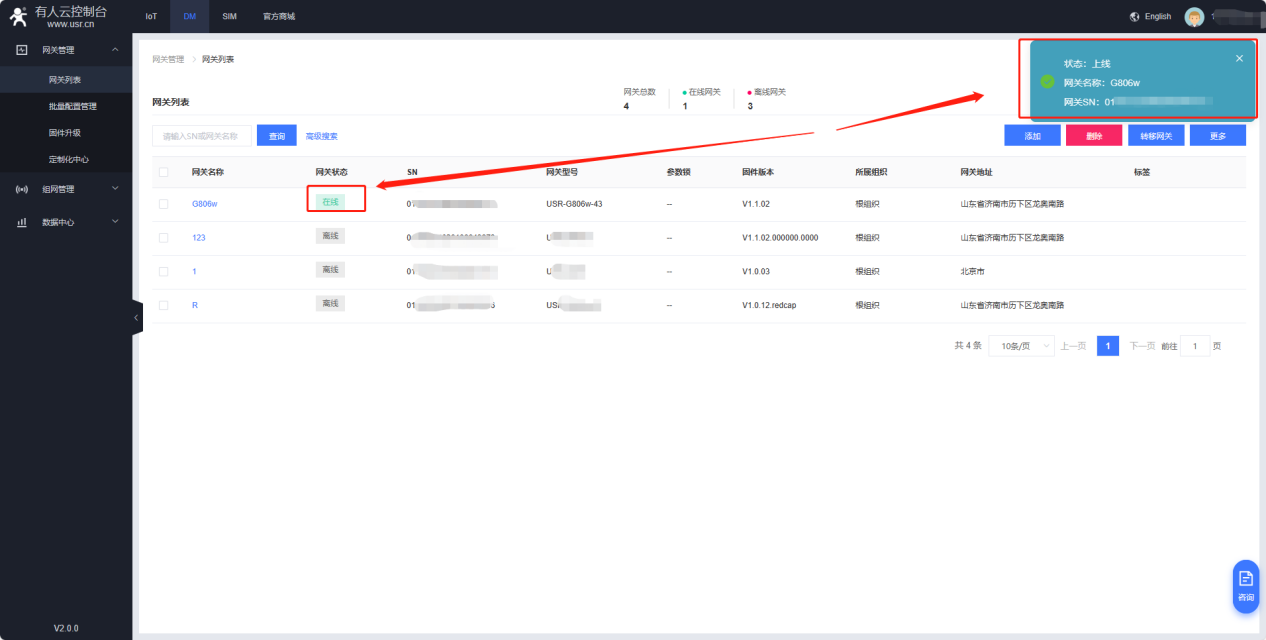The height and width of the screenshot is (640, 1266).
Task: Click the 有人云控制台 logo icon
Action: tap(19, 16)
